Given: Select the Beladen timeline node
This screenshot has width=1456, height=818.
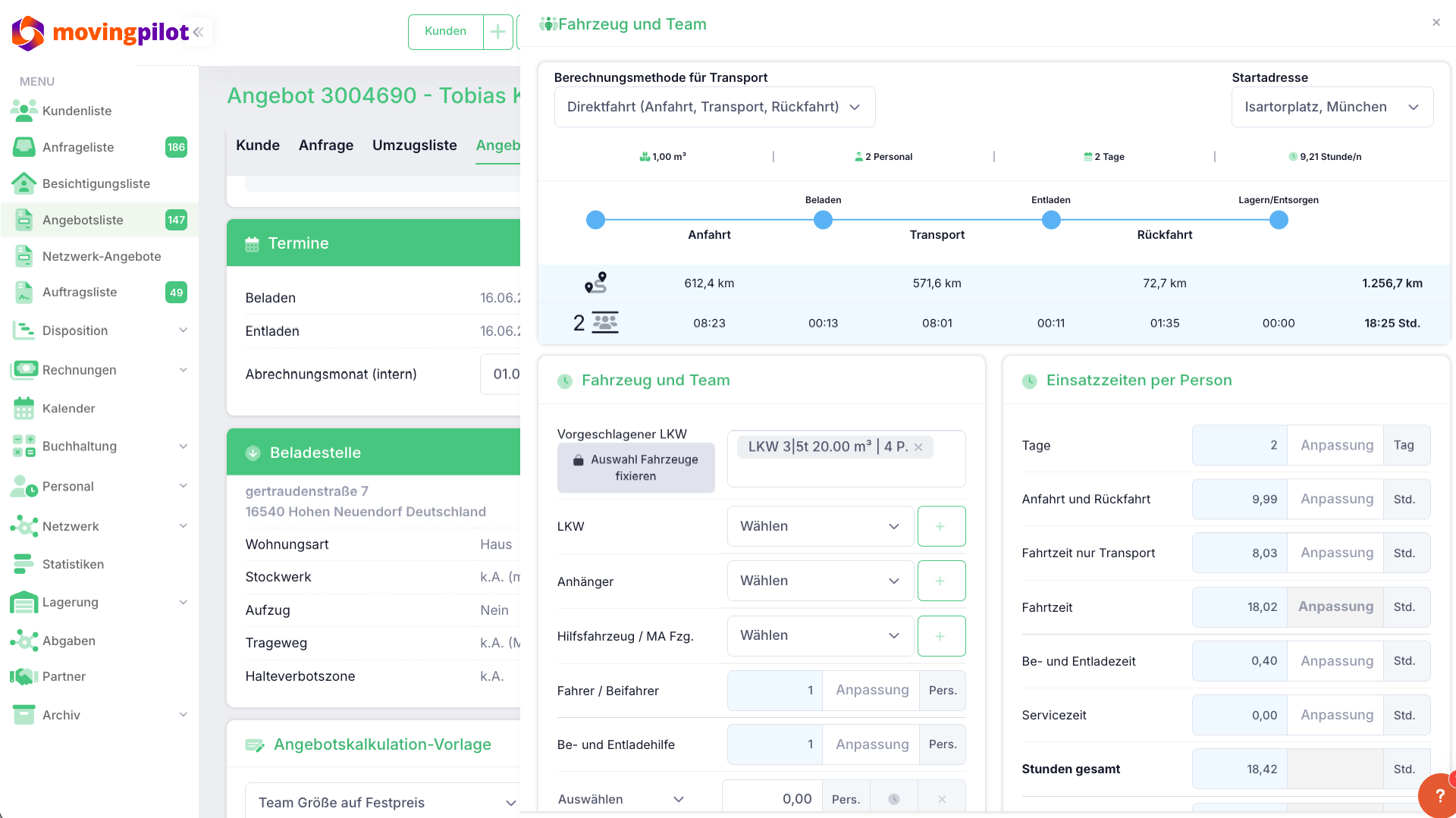Looking at the screenshot, I should [x=823, y=220].
